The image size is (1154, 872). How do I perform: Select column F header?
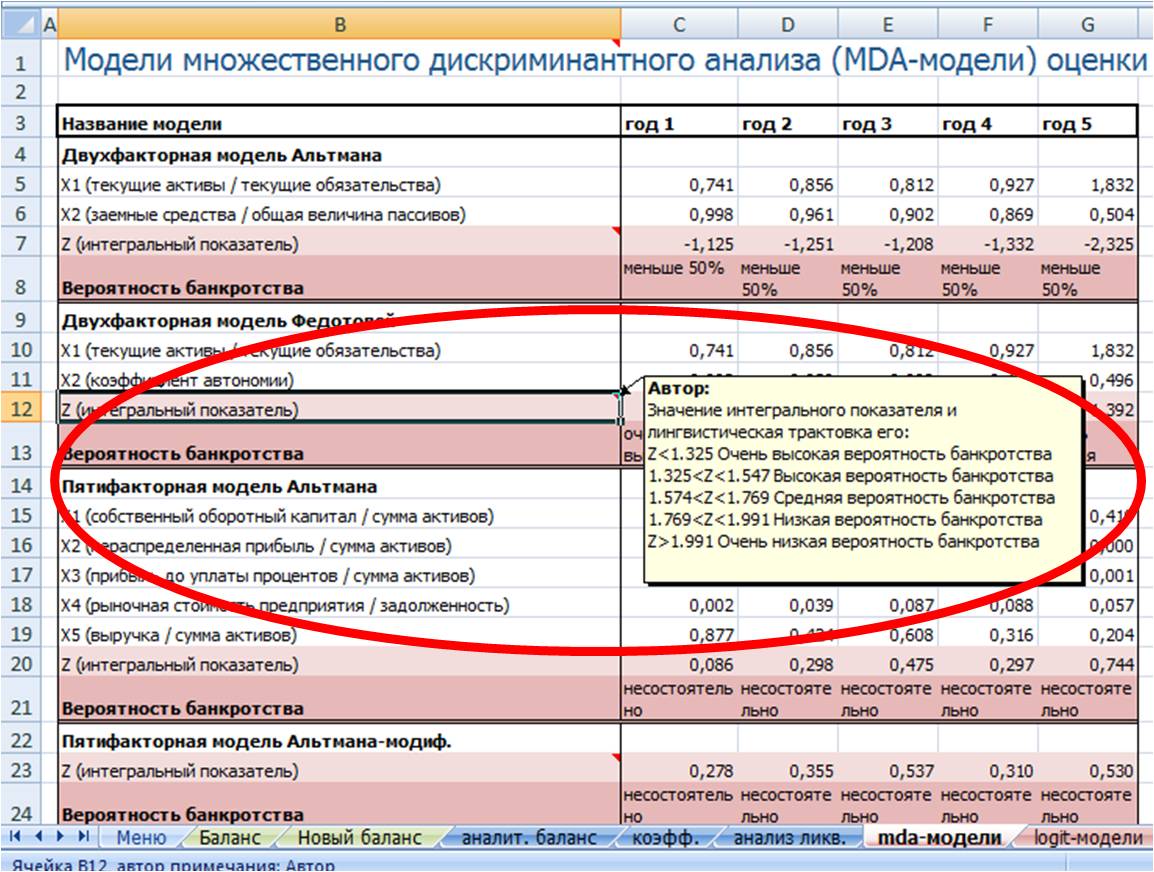988,25
